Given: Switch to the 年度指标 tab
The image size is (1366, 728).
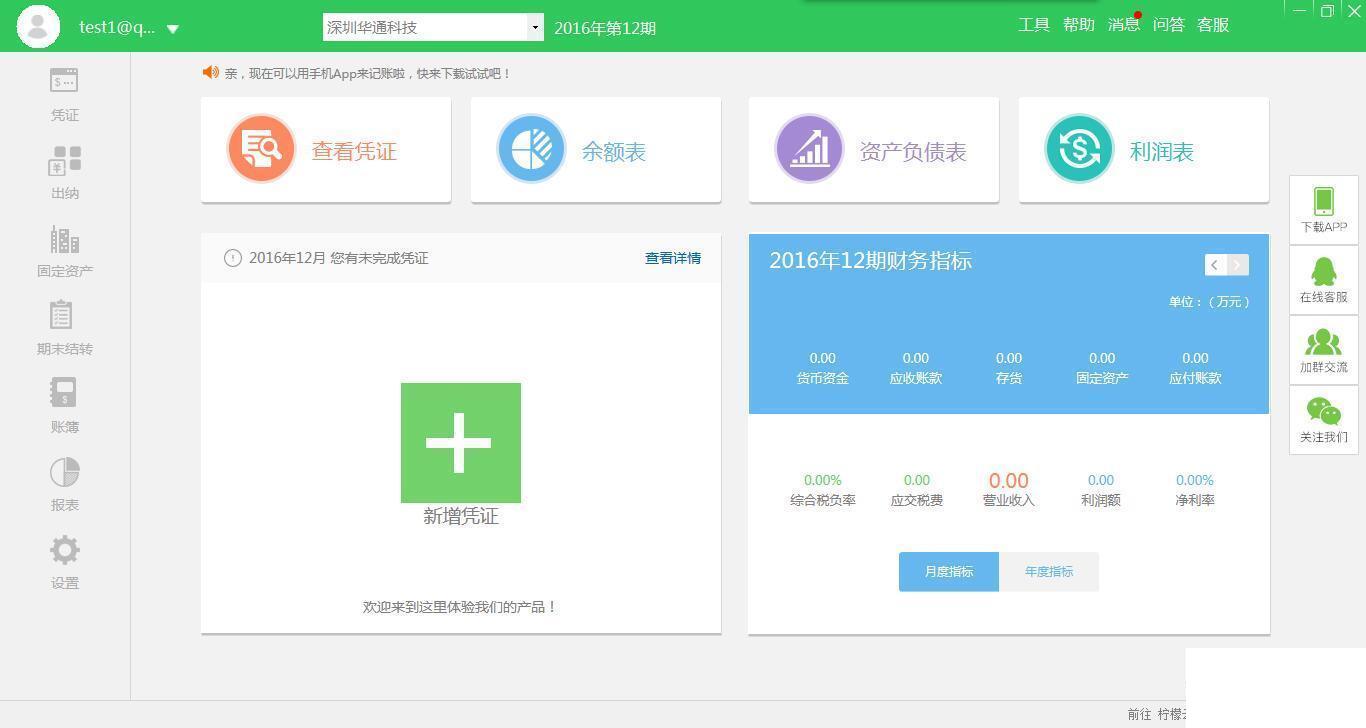Looking at the screenshot, I should (1049, 571).
